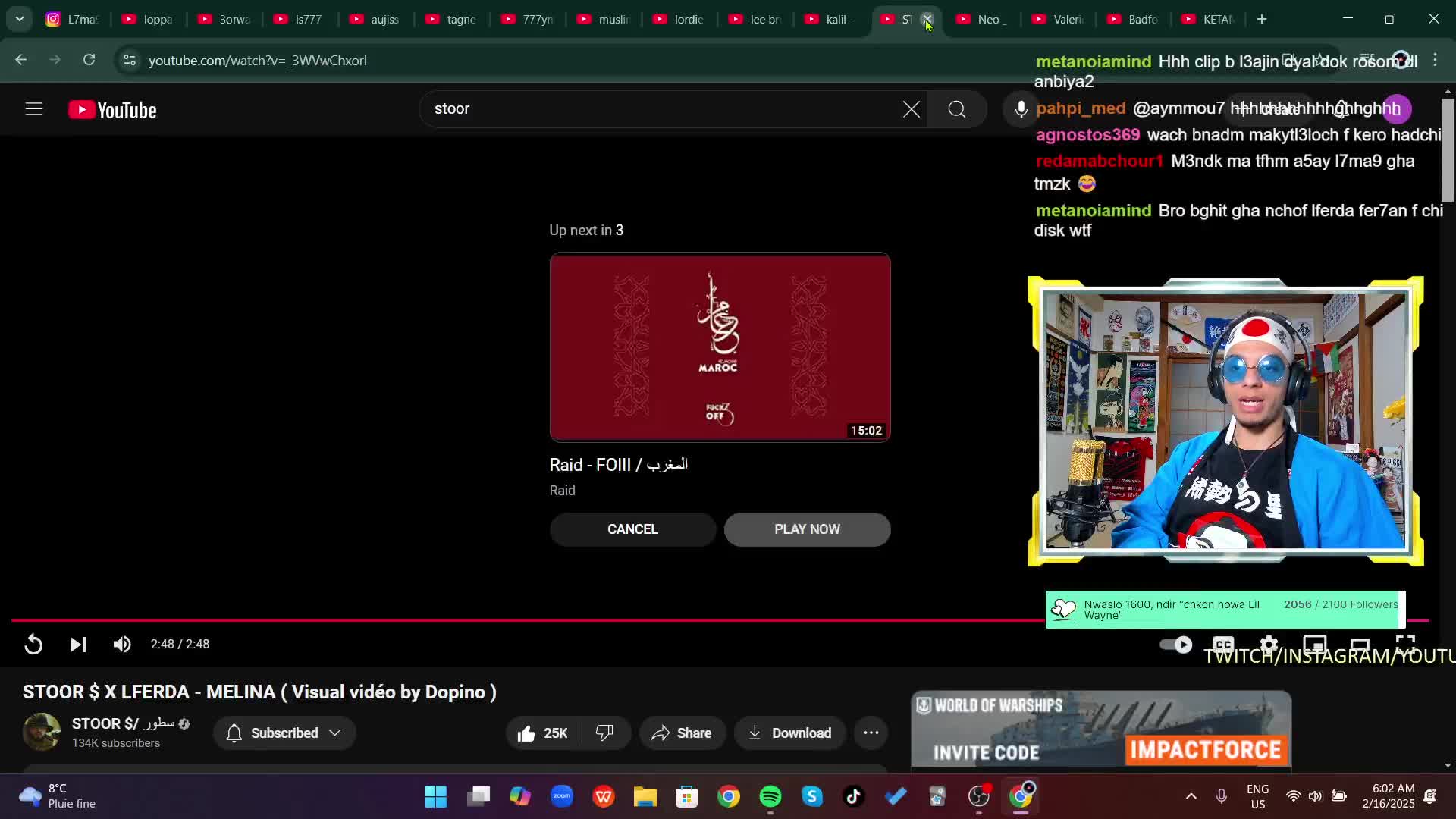Screen dimensions: 1456x819
Task: Open the account avatar top right
Action: point(1397,109)
